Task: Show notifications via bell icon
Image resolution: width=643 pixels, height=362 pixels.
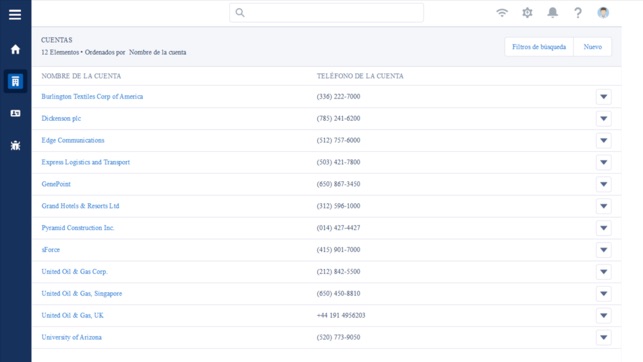Action: 553,13
